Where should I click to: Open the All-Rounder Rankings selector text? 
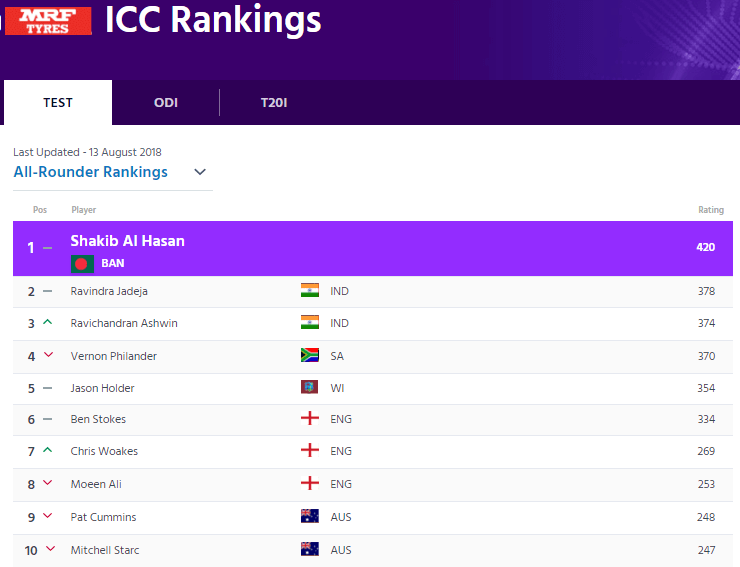[x=91, y=172]
